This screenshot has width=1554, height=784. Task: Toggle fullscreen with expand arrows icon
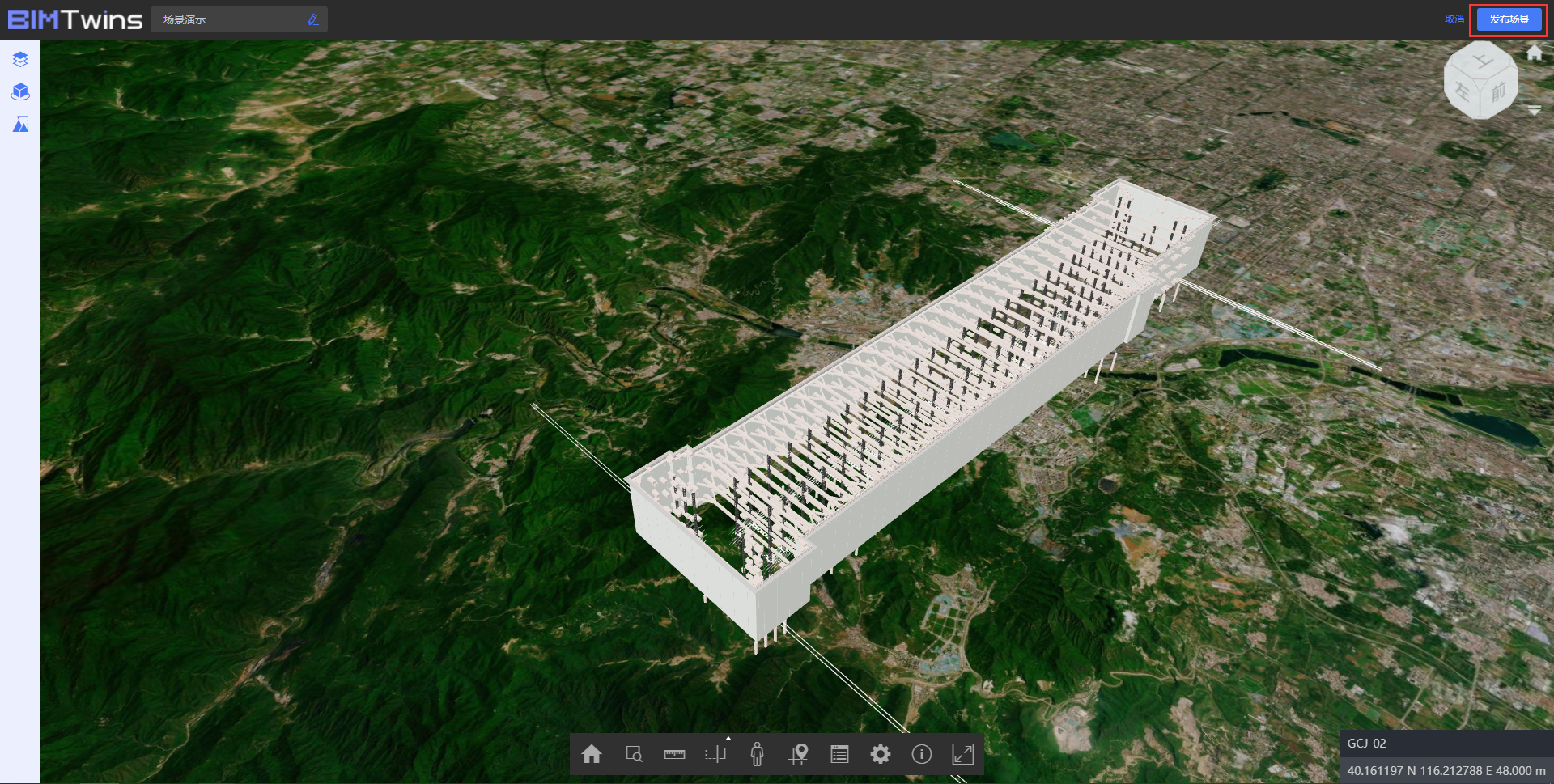pyautogui.click(x=962, y=754)
